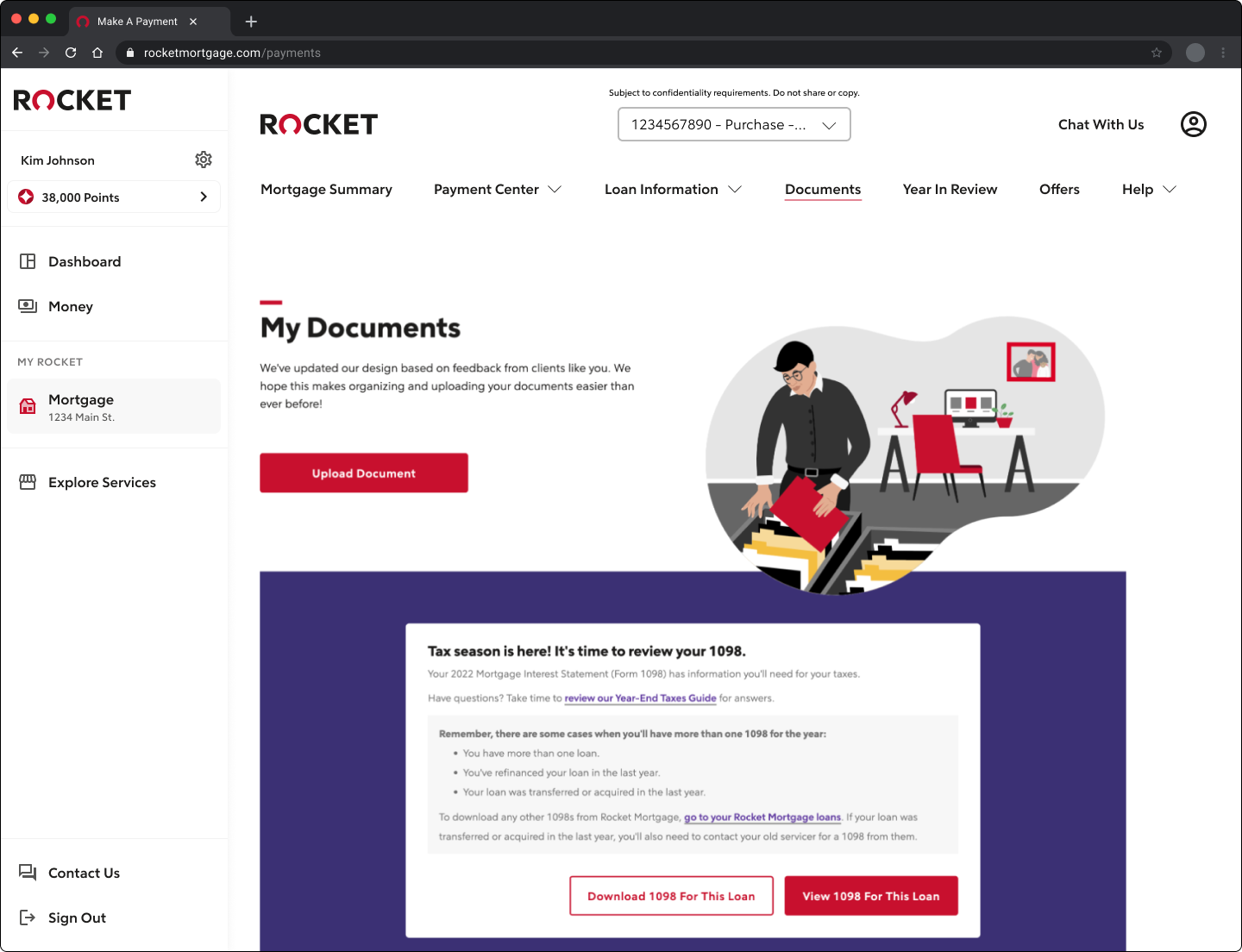This screenshot has width=1242, height=952.
Task: Reload the page with the refresh icon
Action: tap(71, 53)
